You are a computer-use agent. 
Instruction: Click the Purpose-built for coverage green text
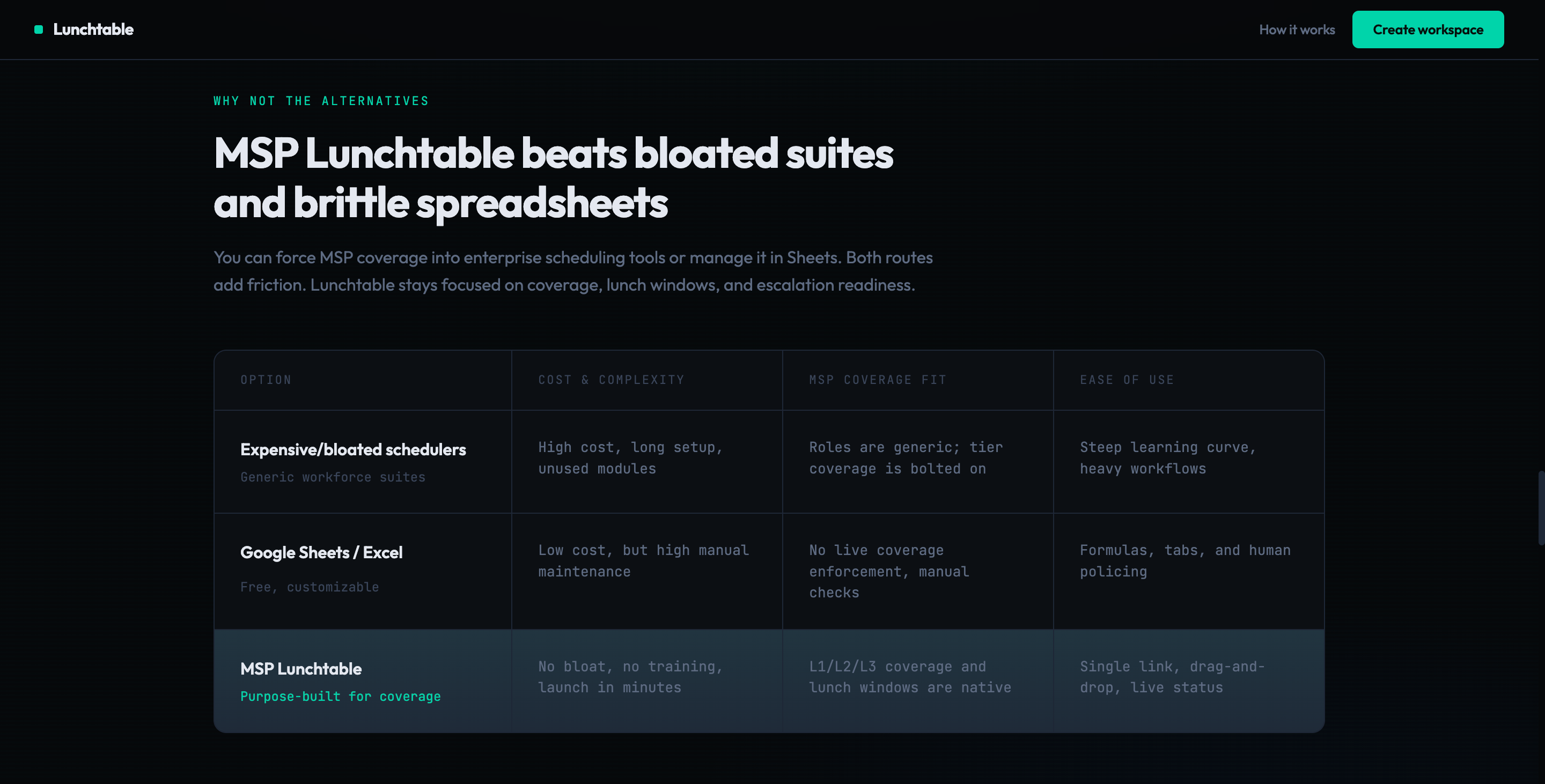point(340,696)
